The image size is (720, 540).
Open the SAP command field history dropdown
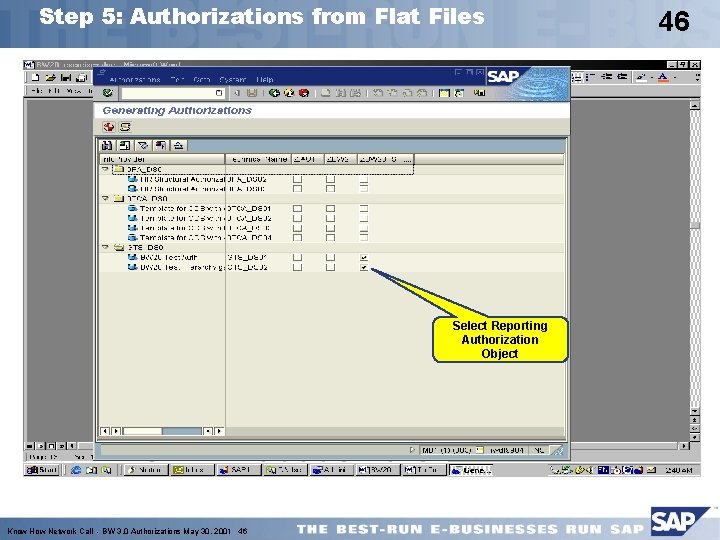coord(219,93)
